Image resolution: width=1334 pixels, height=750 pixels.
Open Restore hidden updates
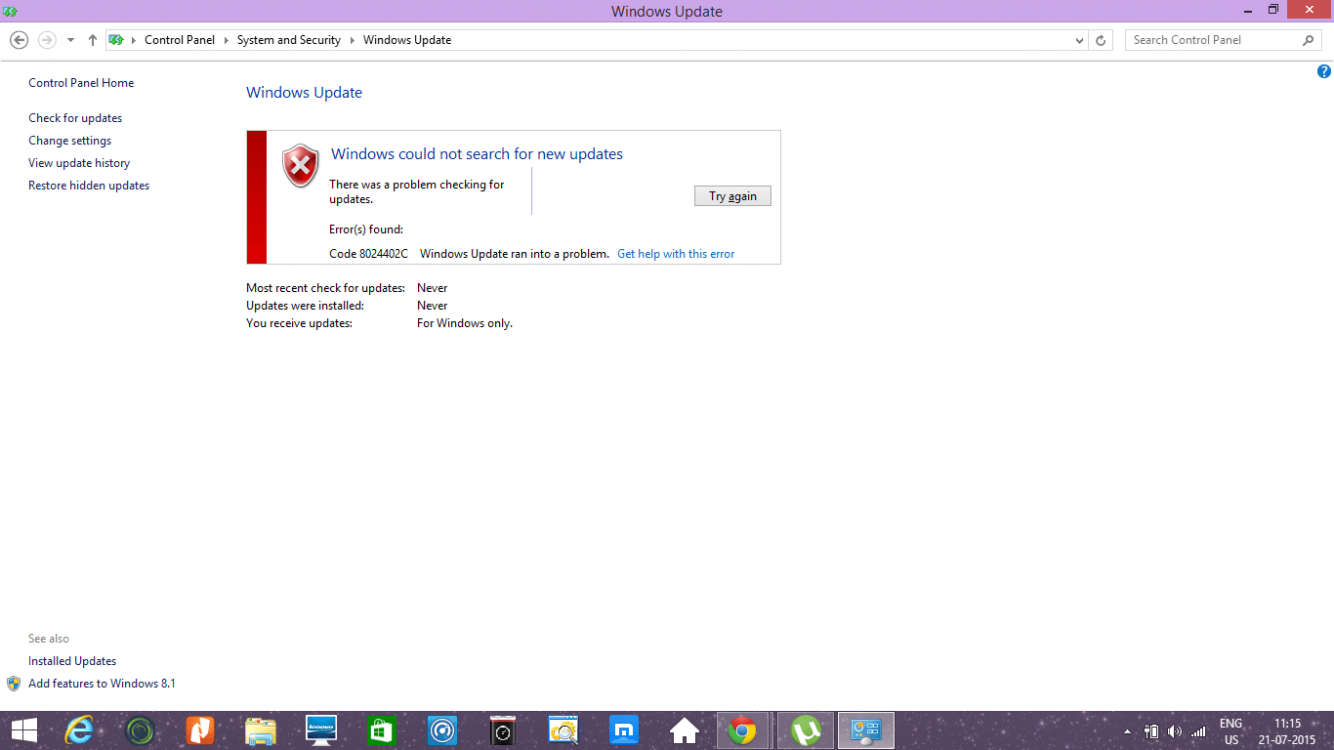click(x=89, y=186)
